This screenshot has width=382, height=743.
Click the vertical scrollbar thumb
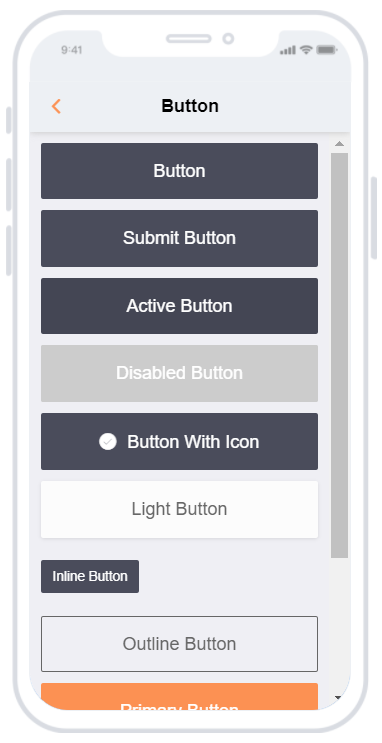(x=339, y=355)
